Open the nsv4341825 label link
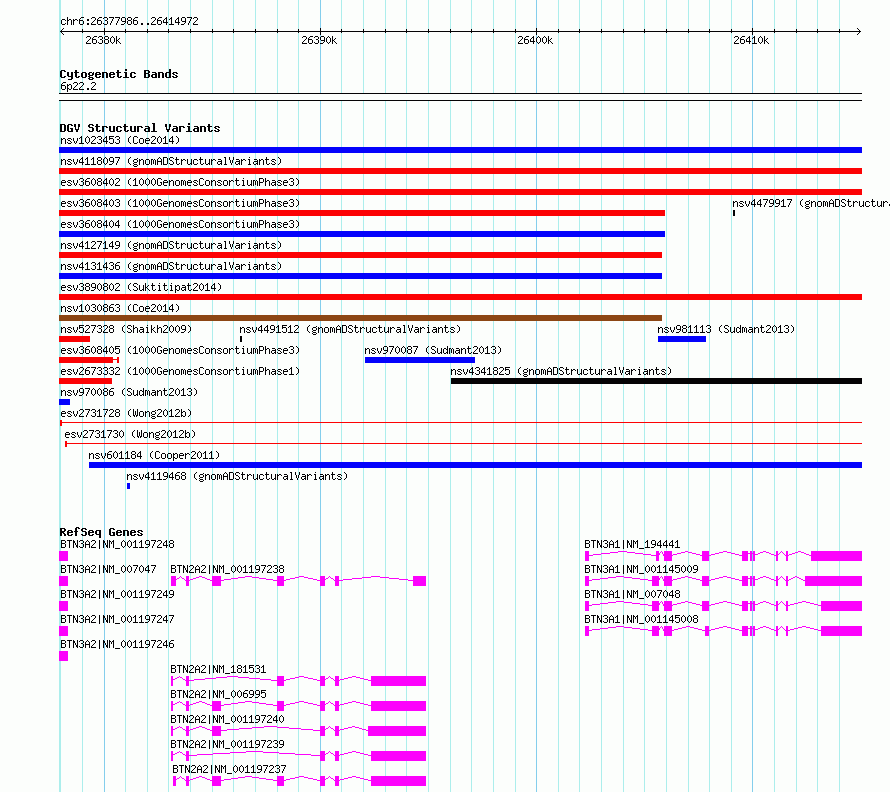 561,371
